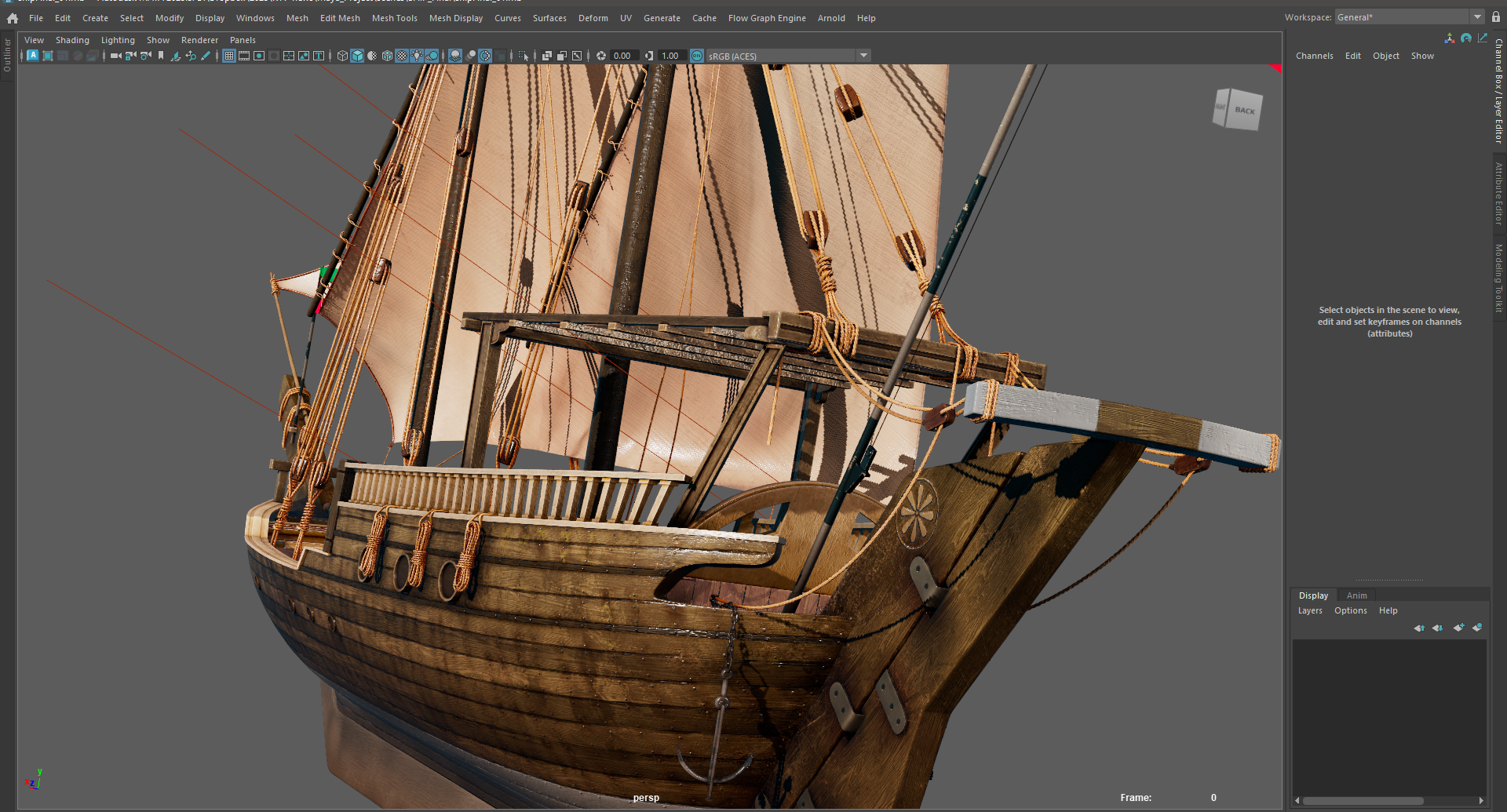The height and width of the screenshot is (812, 1507).
Task: Click the X-Ray Joints icon
Action: click(577, 56)
